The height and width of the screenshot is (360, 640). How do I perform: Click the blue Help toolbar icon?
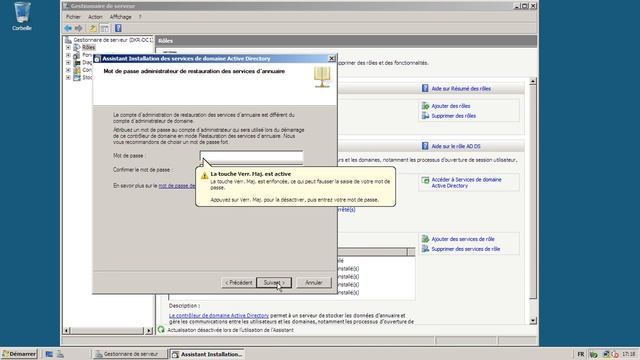[118, 28]
